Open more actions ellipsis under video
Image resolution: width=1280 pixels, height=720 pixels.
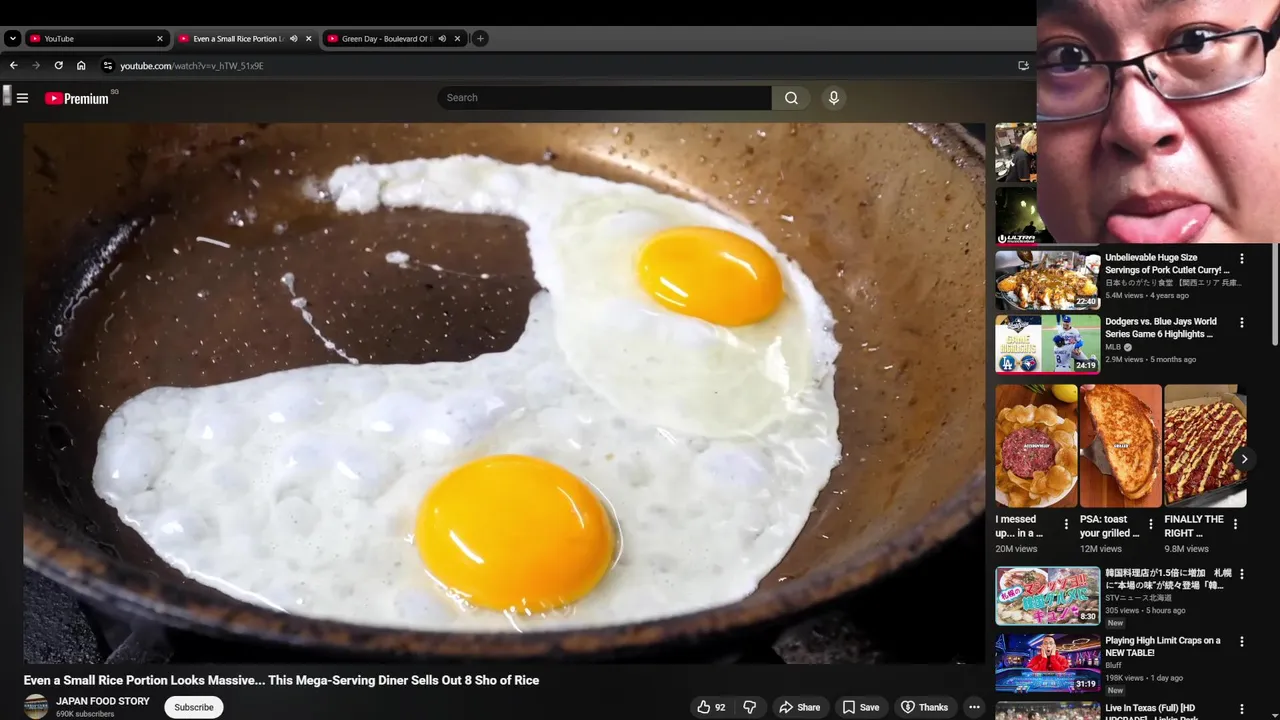[x=974, y=707]
